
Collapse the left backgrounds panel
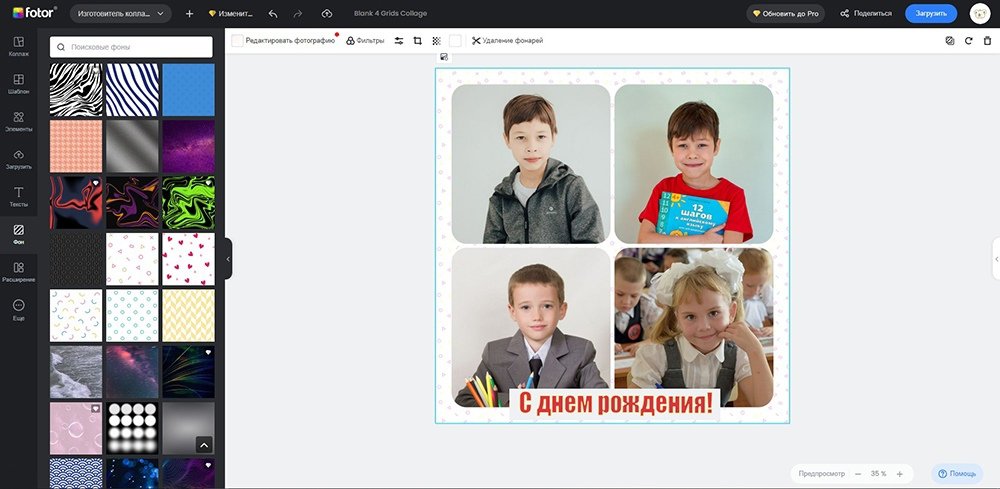[228, 259]
